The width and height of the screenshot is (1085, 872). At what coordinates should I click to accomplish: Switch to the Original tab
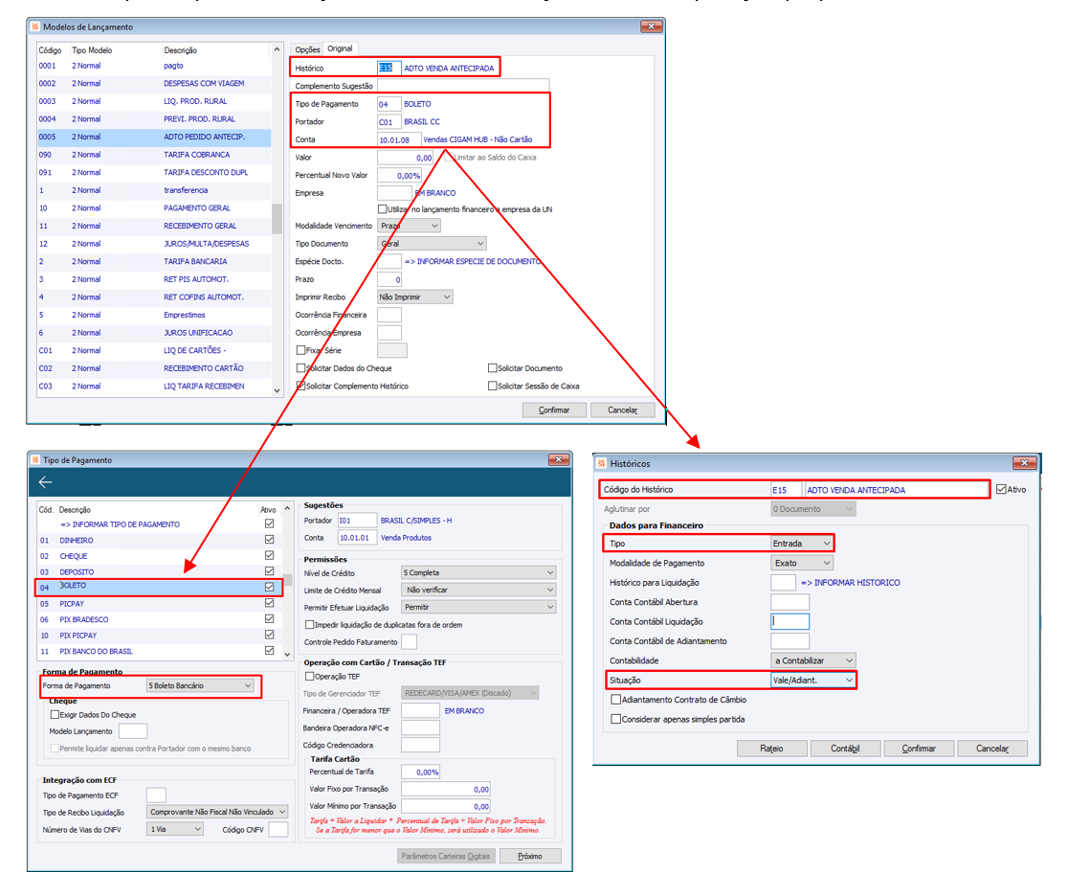point(340,48)
